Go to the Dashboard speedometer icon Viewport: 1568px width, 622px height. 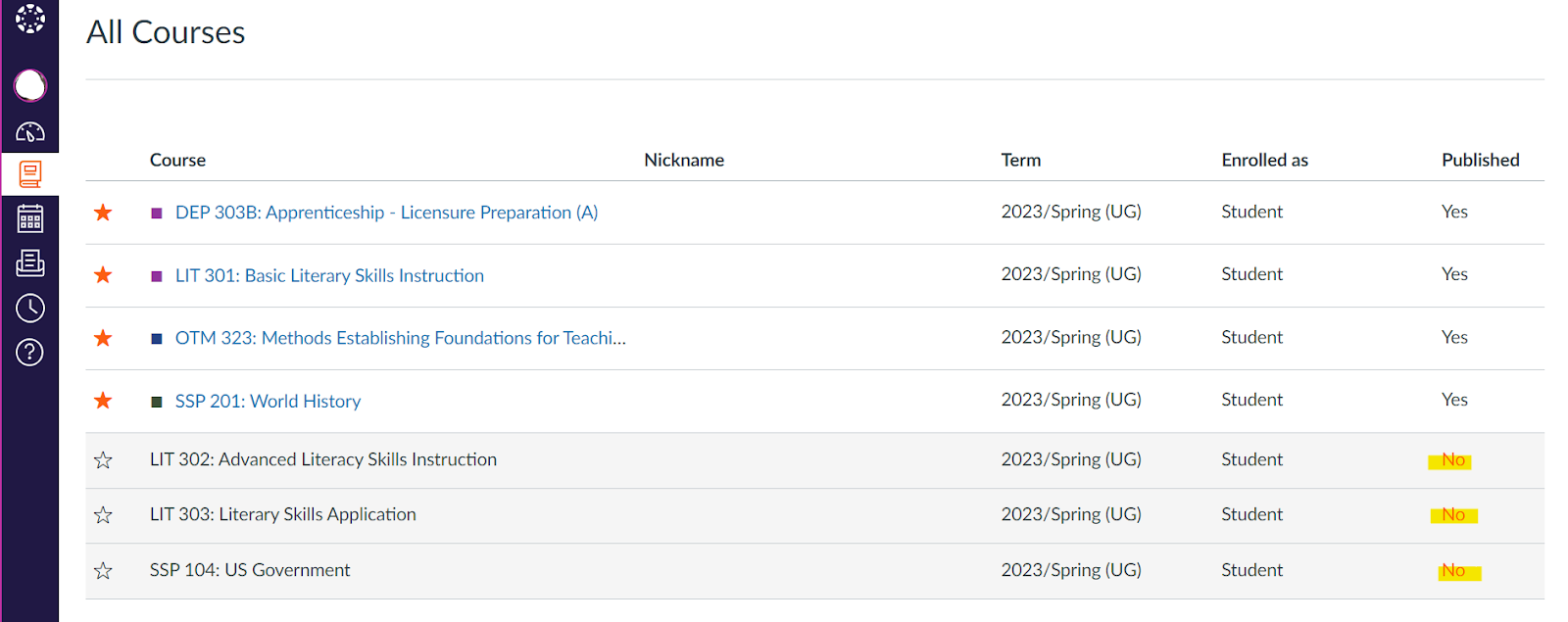pyautogui.click(x=29, y=131)
